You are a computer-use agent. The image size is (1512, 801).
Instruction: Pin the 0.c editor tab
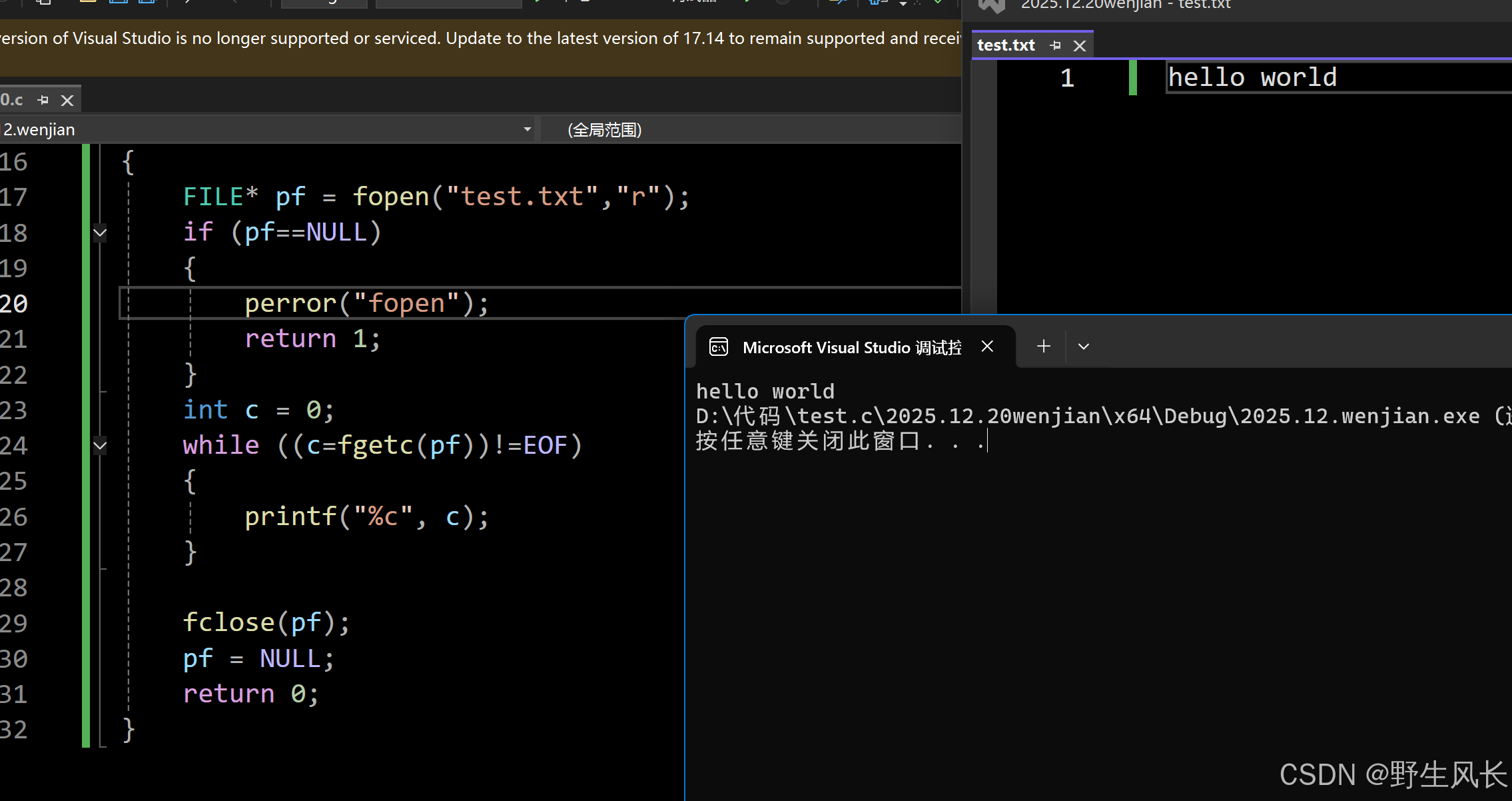(43, 100)
